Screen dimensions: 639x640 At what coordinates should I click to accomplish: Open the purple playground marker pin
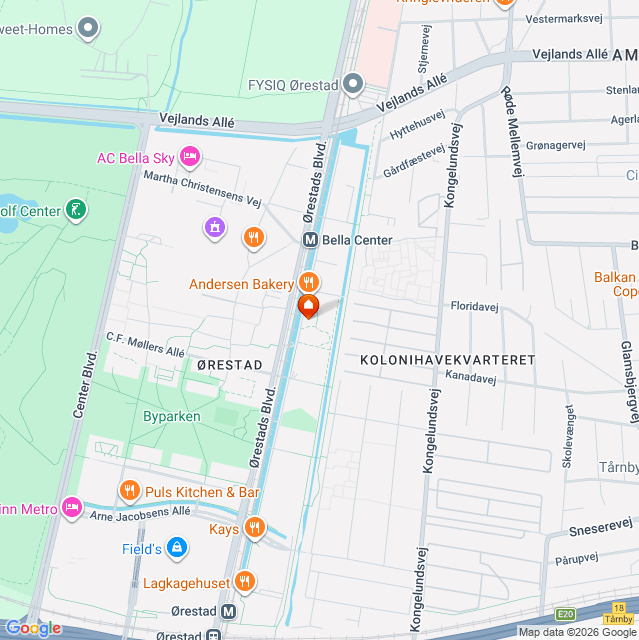click(x=215, y=228)
